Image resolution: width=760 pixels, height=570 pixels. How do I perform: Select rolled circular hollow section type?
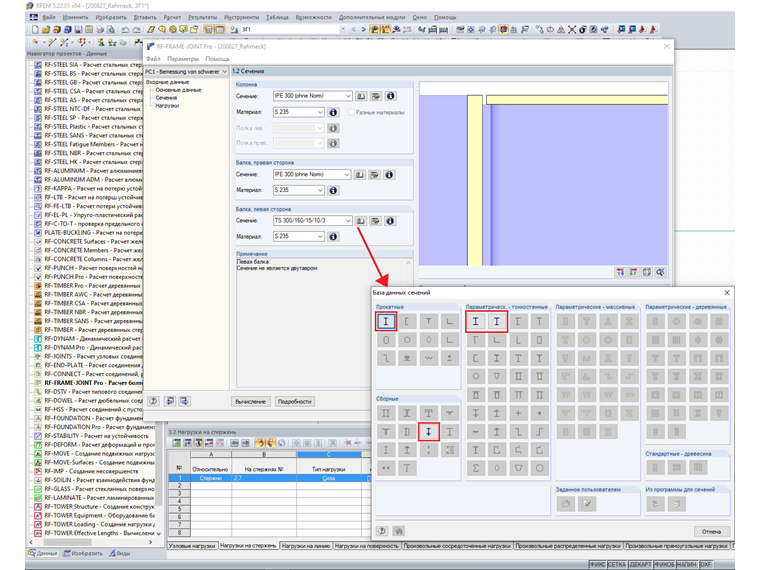tap(407, 340)
